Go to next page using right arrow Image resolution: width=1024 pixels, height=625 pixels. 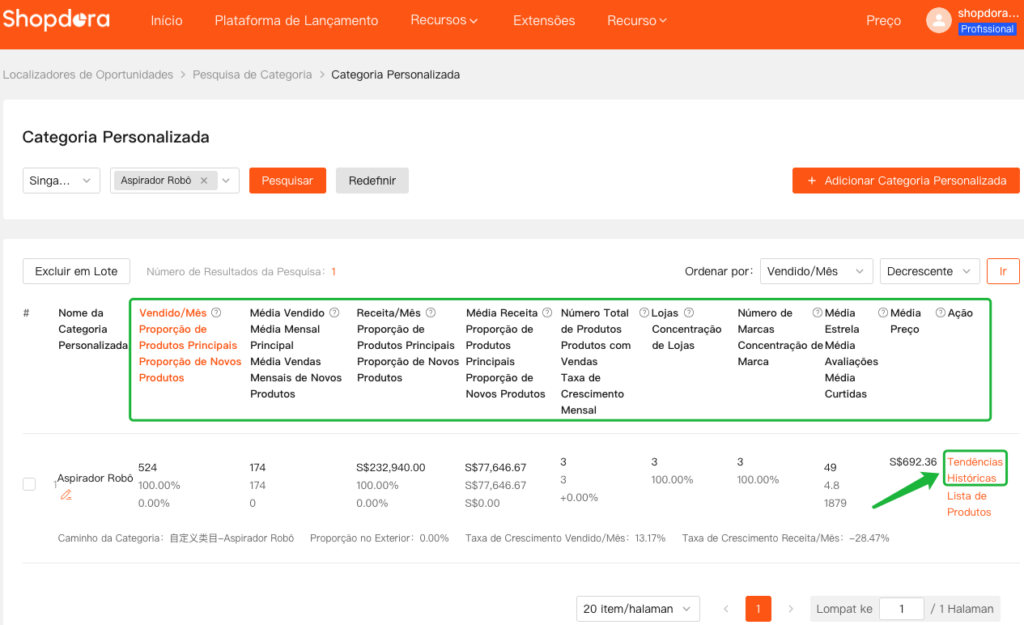[x=790, y=609]
